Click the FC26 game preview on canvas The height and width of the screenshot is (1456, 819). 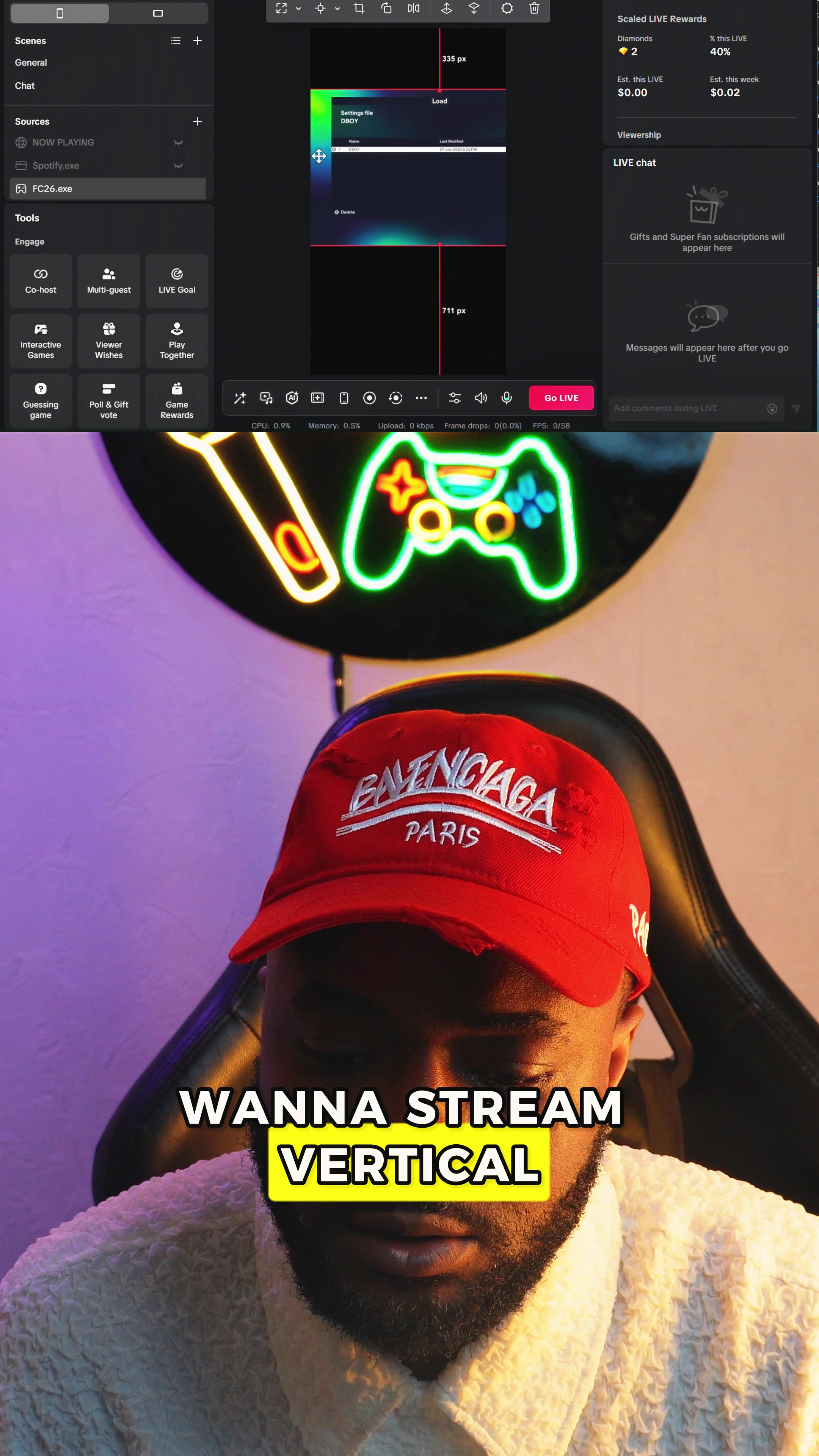[x=408, y=168]
